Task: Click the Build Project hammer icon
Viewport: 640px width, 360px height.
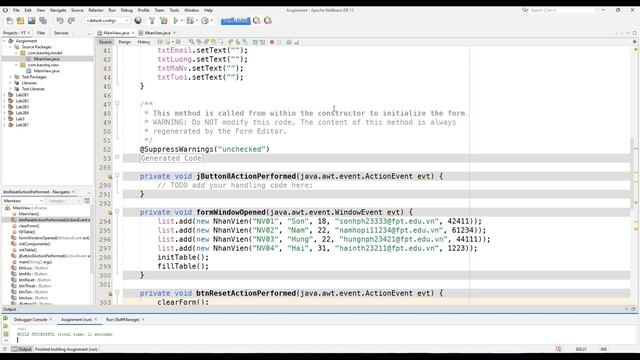Action: tap(151, 20)
